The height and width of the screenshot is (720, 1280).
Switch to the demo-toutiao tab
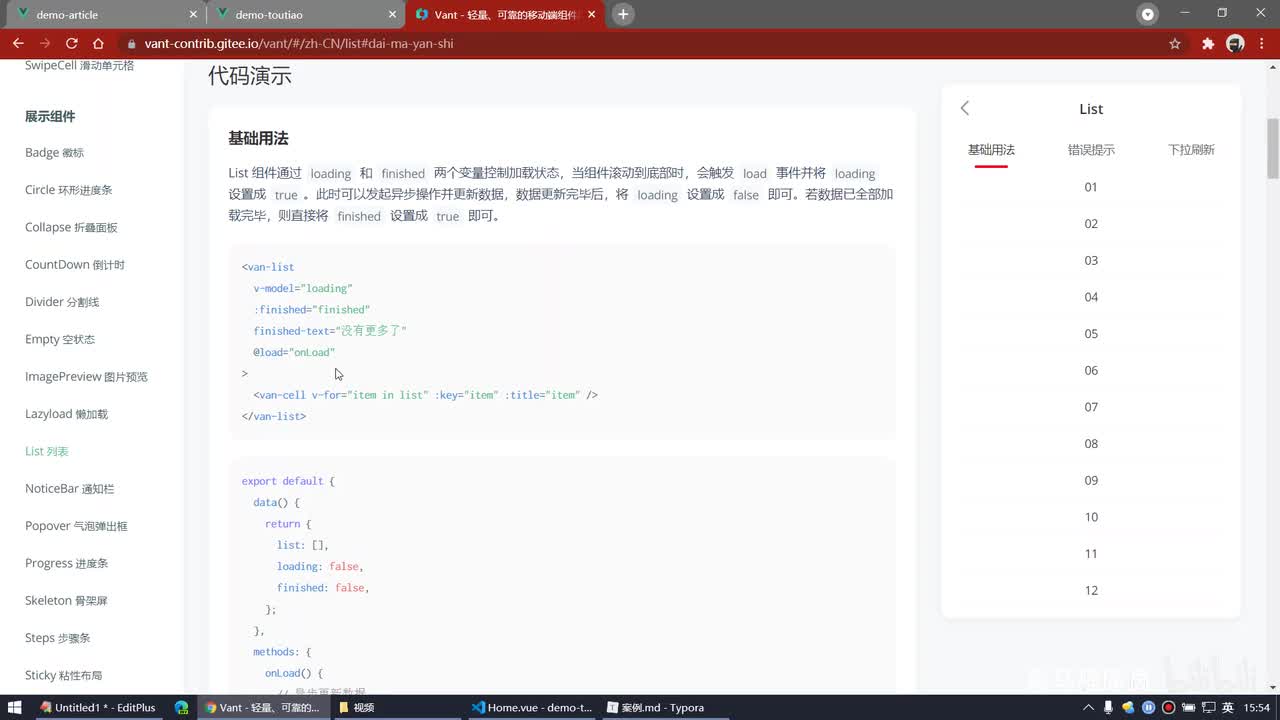pos(305,14)
